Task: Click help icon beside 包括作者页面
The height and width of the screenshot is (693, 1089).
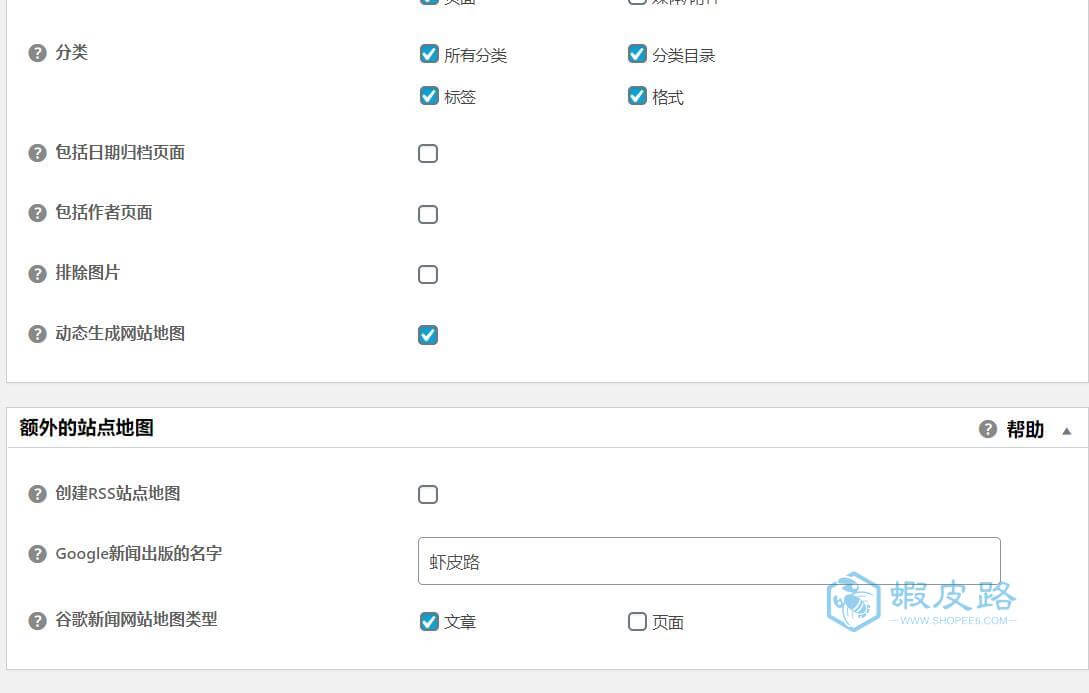Action: click(37, 213)
